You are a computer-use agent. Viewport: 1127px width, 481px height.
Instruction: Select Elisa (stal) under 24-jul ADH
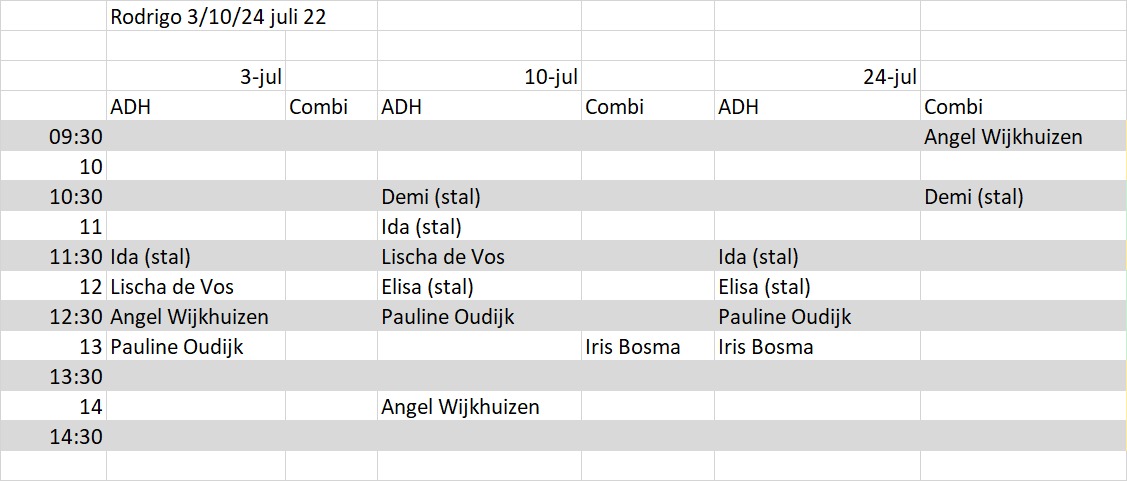[x=764, y=287]
